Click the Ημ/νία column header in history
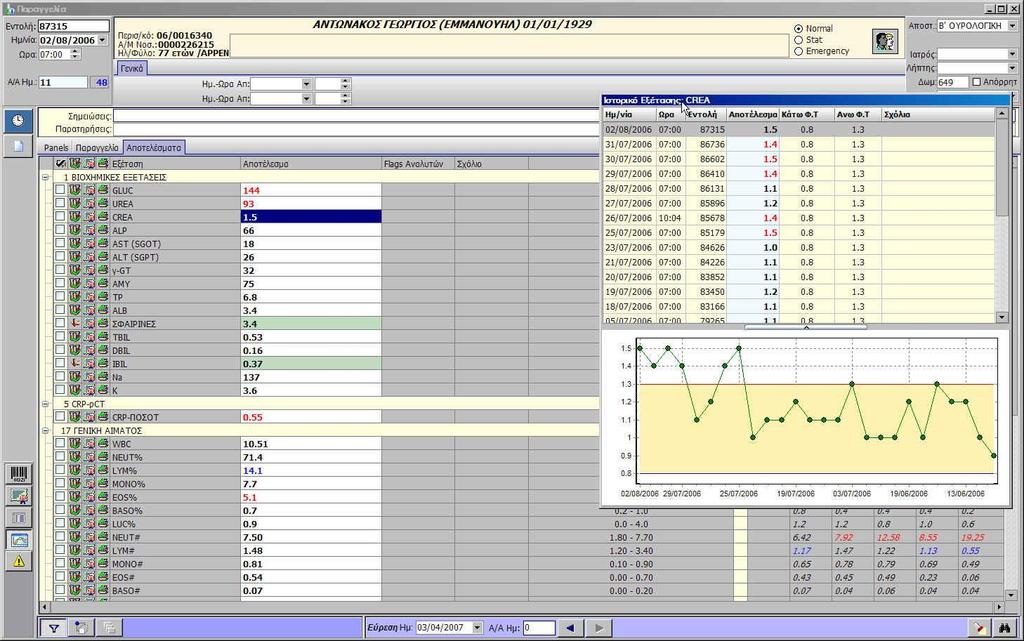 click(629, 114)
